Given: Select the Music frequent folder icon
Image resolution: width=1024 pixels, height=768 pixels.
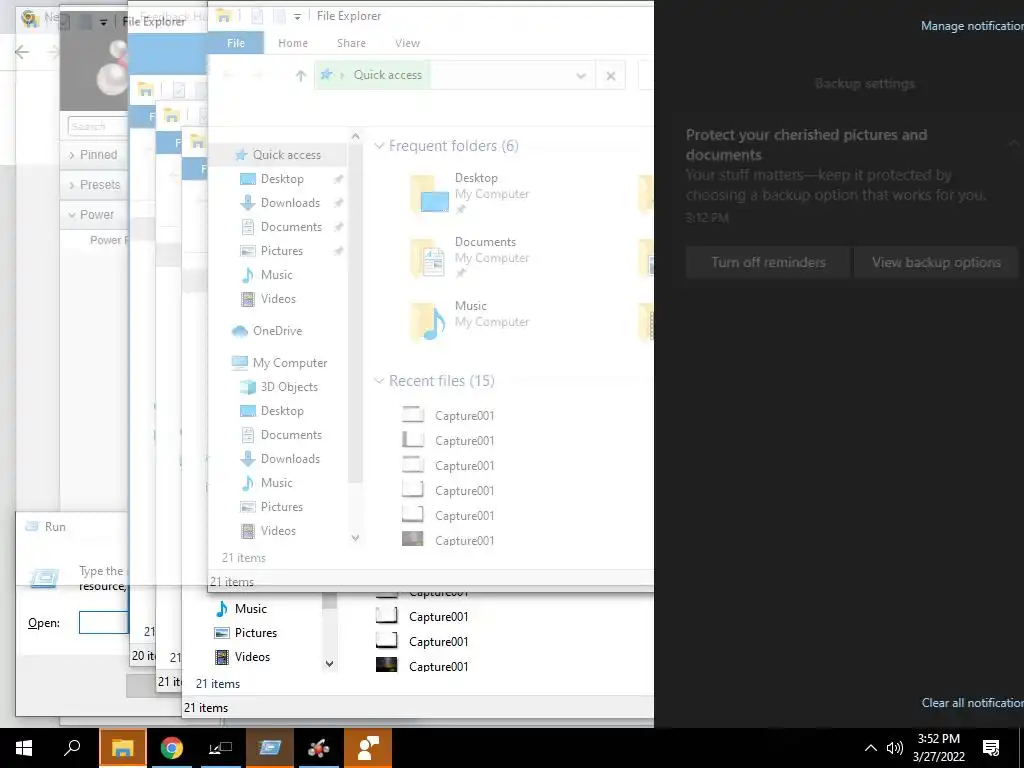Looking at the screenshot, I should 430,322.
